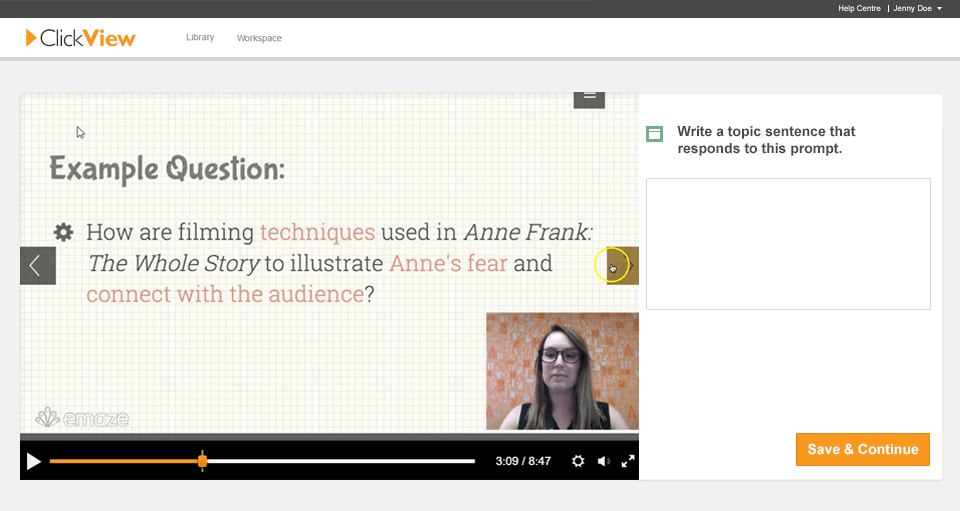Click in the topic sentence text box
This screenshot has width=960, height=511.
pos(788,243)
